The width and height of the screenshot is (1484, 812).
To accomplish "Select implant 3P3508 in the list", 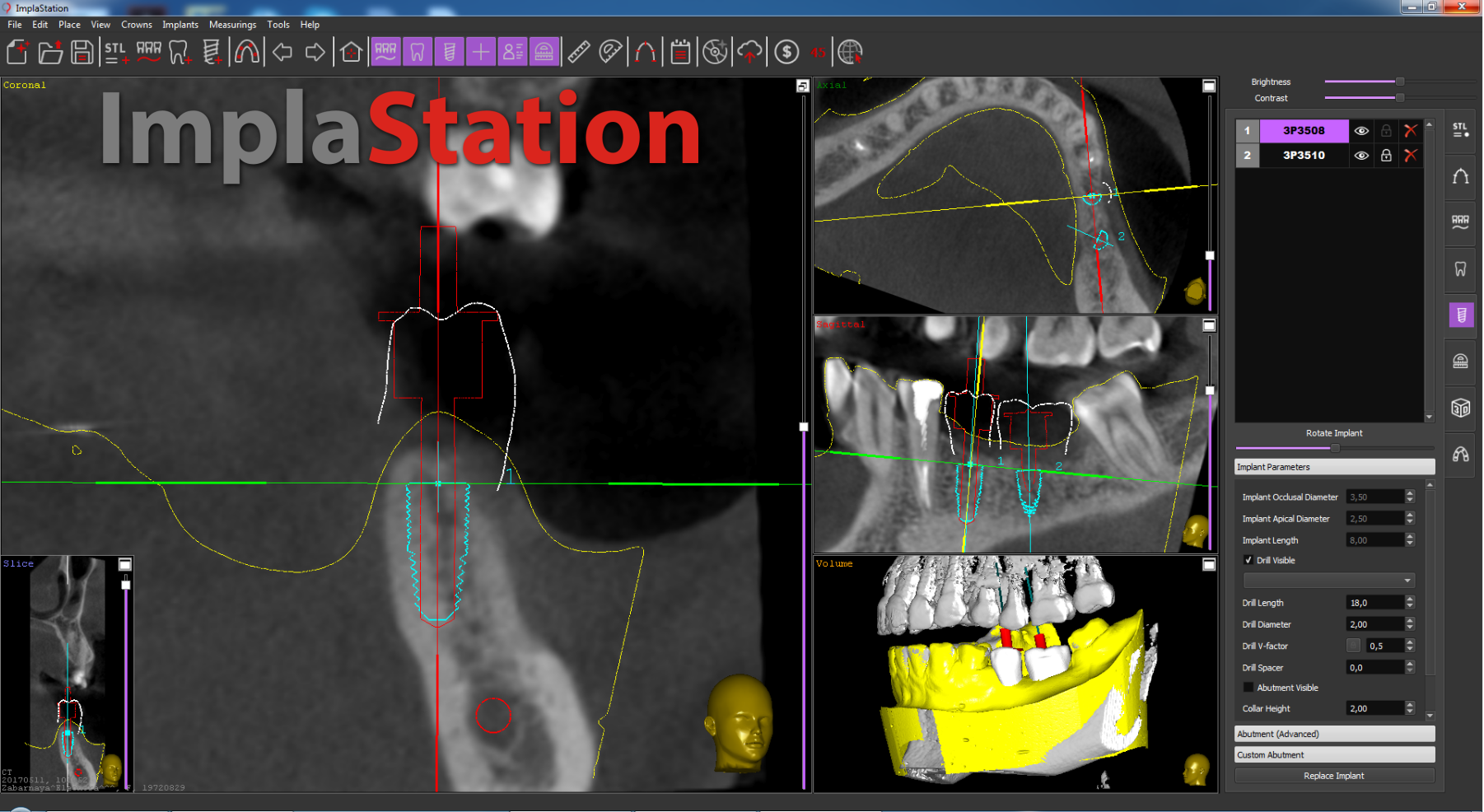I will click(1304, 130).
